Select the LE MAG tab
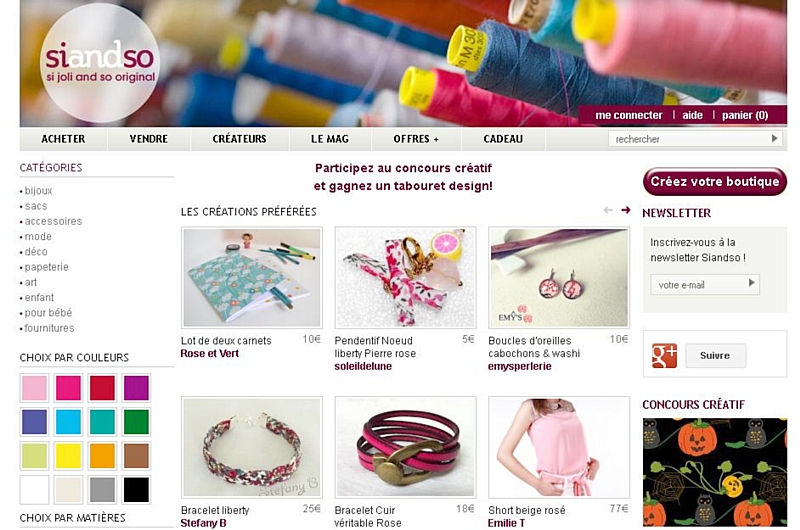The height and width of the screenshot is (530, 800). tap(330, 139)
